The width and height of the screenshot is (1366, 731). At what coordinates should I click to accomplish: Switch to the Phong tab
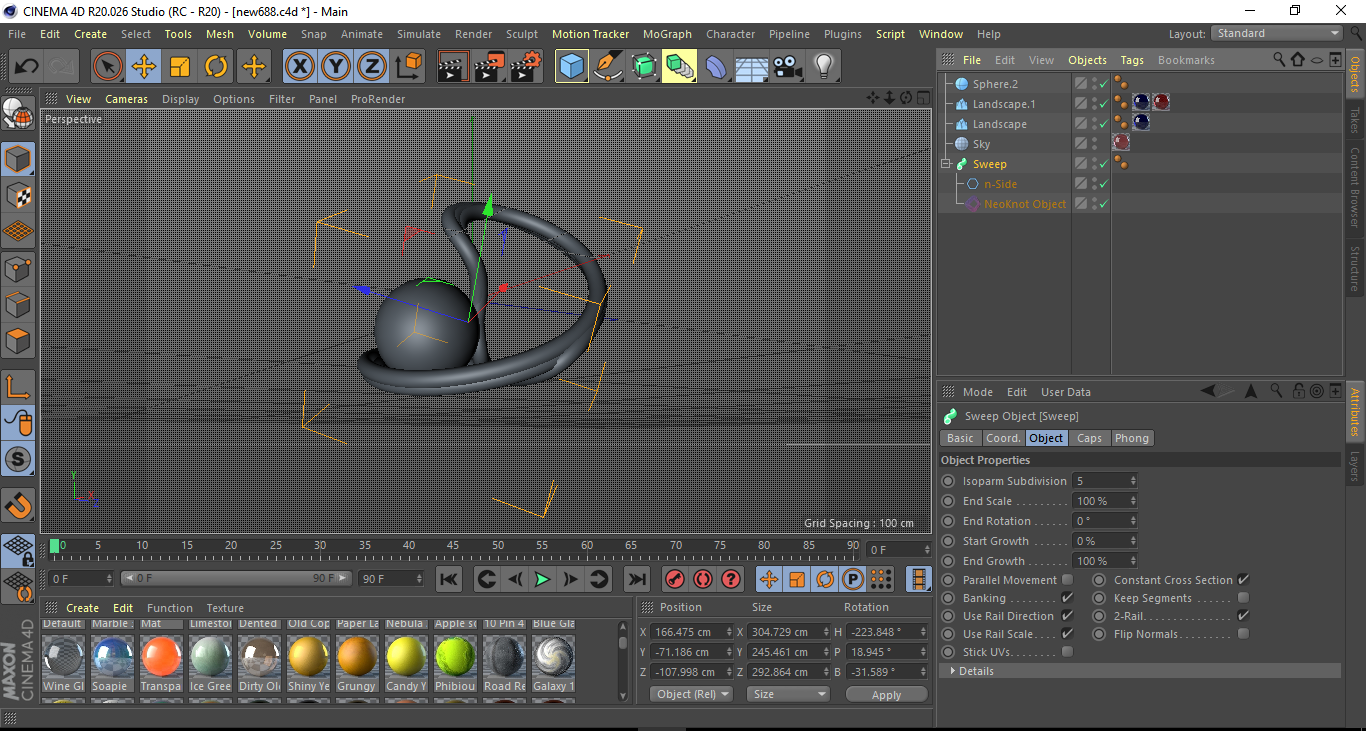[x=1131, y=438]
